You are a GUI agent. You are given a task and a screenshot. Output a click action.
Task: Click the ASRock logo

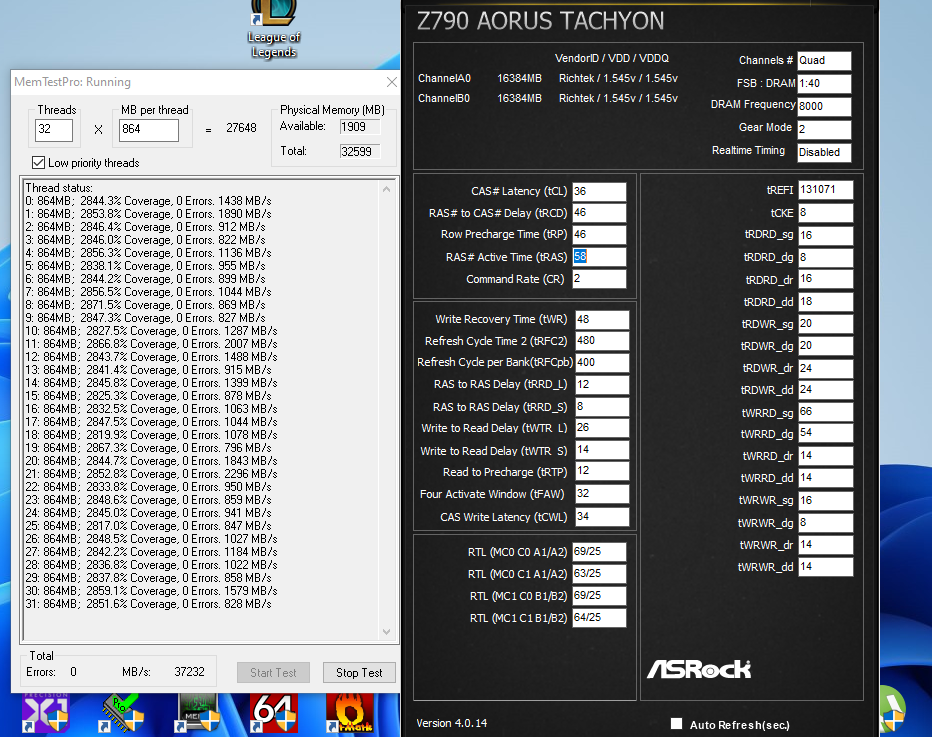[699, 669]
